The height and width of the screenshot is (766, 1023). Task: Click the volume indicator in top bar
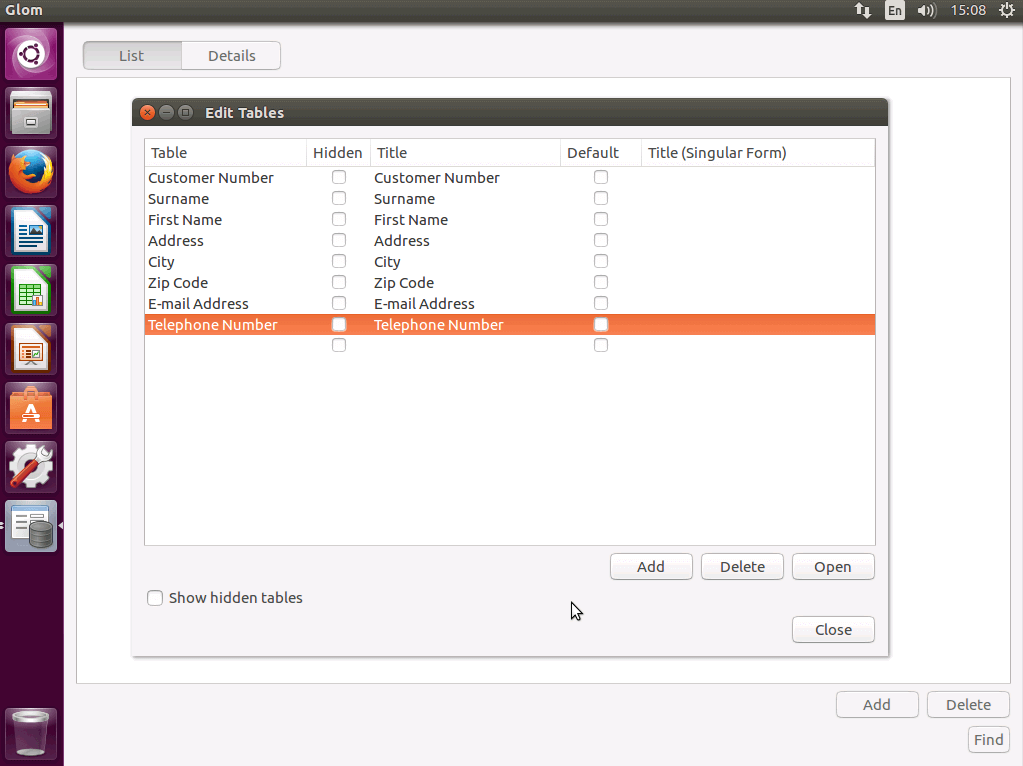click(x=926, y=11)
